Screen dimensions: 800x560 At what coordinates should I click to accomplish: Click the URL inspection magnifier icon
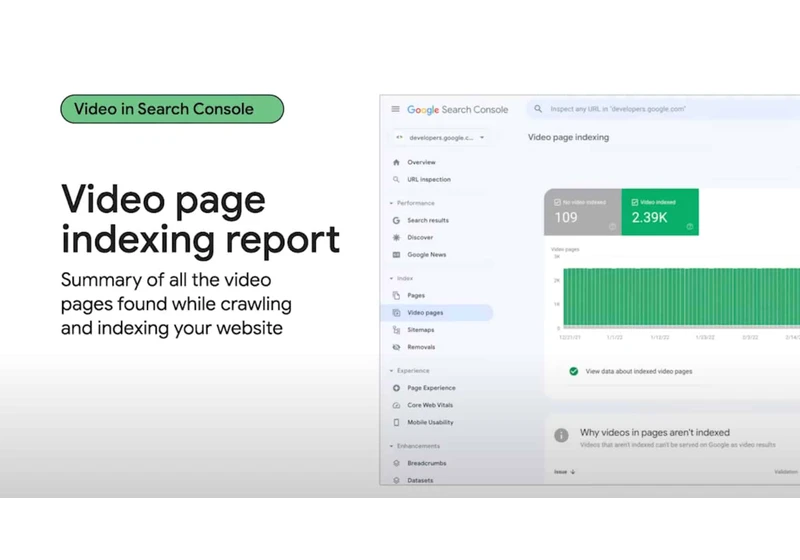(396, 180)
